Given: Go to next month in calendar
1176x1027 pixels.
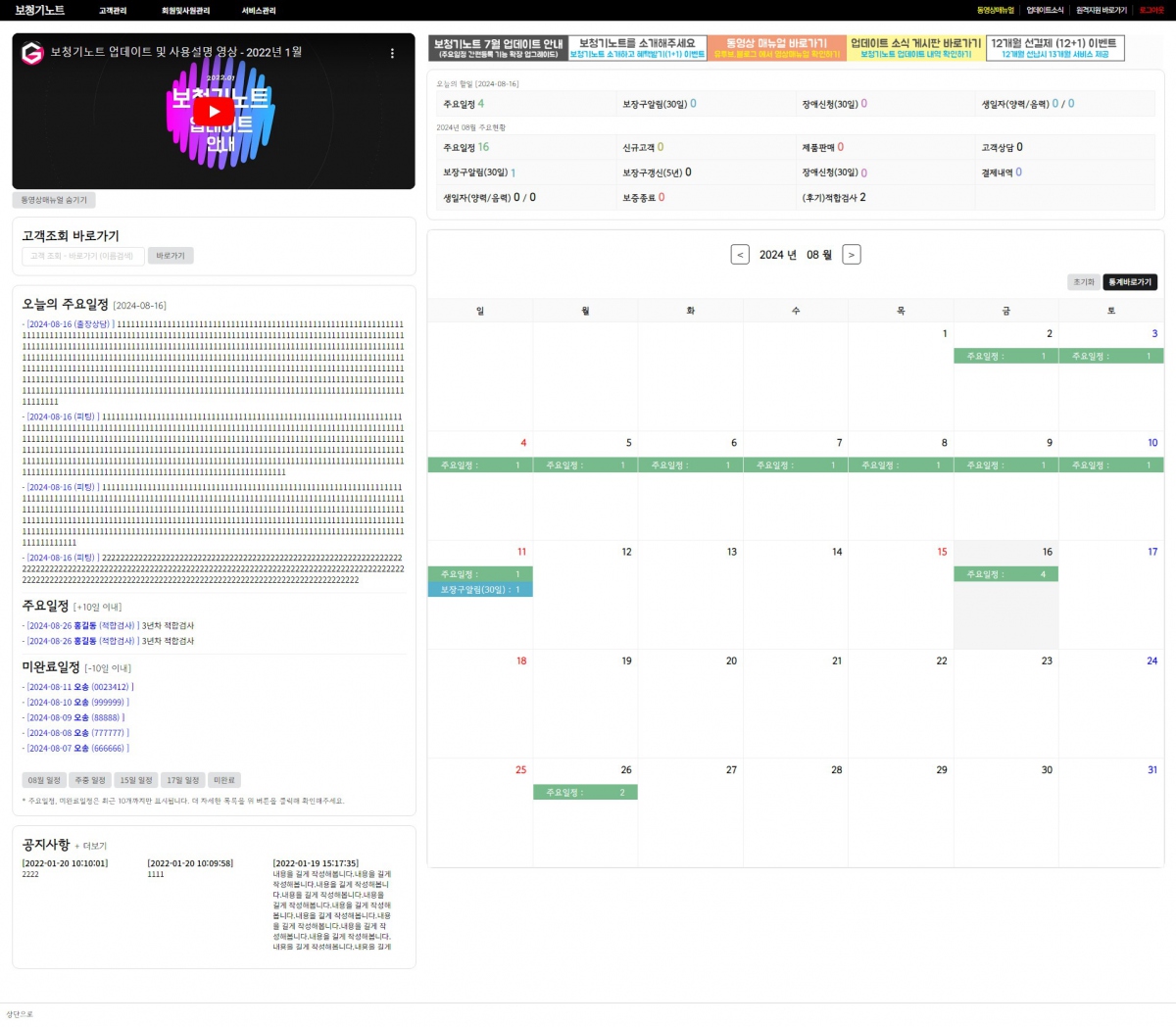Looking at the screenshot, I should pos(851,255).
